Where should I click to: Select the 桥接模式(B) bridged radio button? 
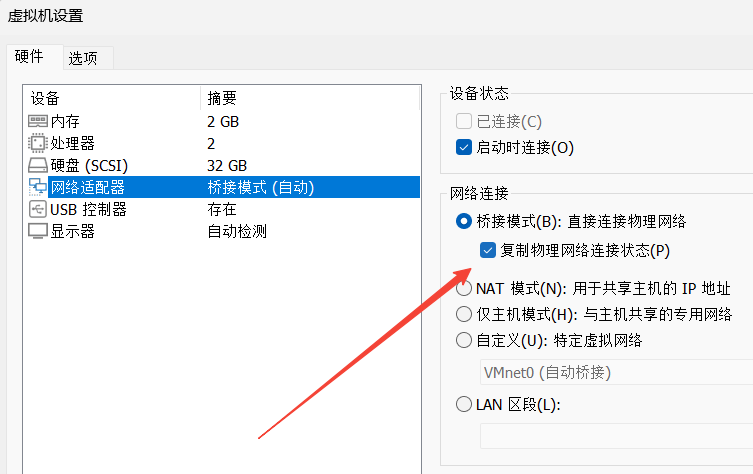pos(463,221)
